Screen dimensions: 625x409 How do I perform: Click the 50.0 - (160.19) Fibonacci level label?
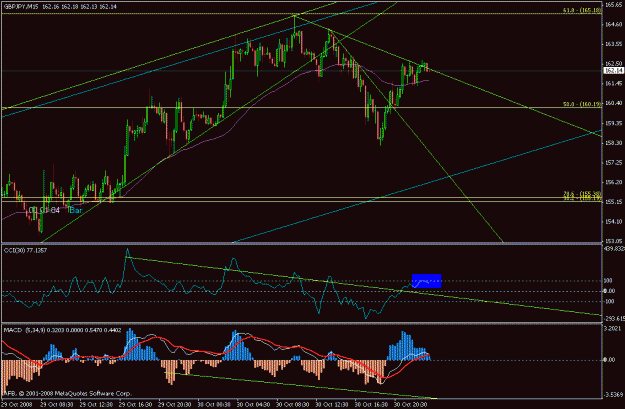[582, 104]
